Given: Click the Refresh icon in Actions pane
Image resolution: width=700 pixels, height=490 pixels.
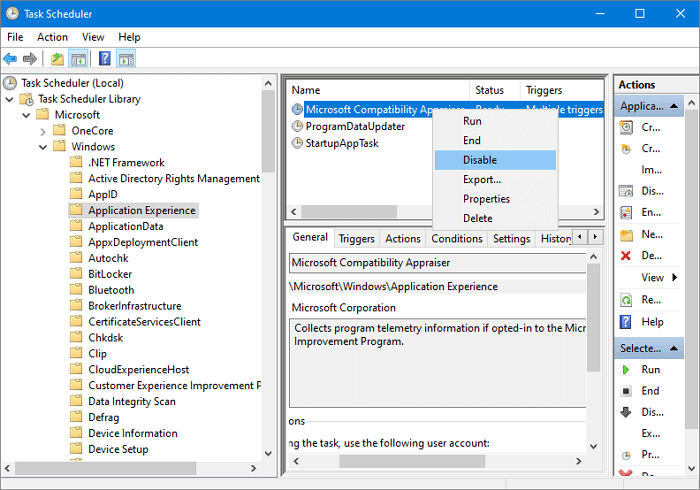Looking at the screenshot, I should (626, 299).
